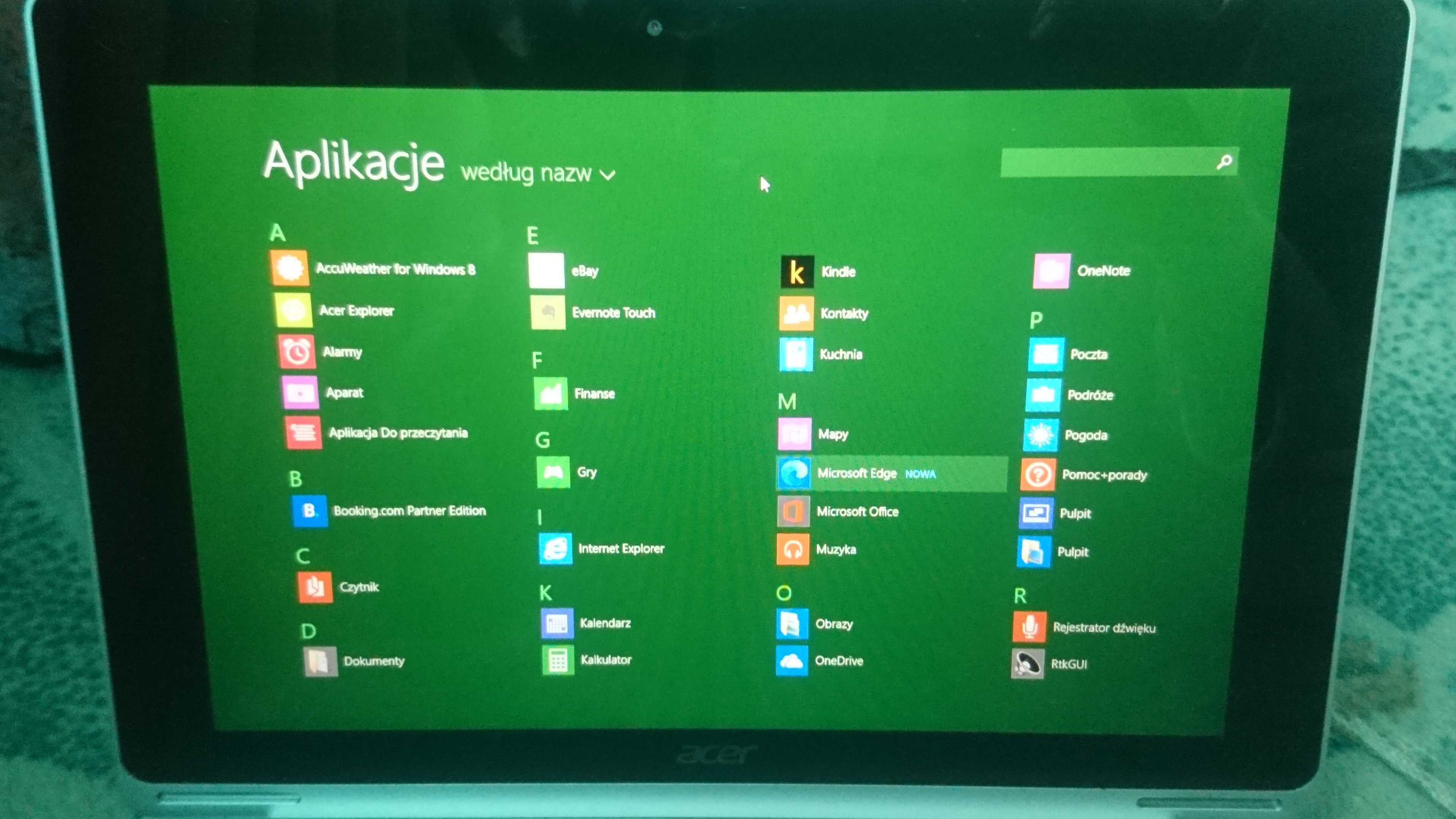Screen dimensions: 1456x819
Task: Click the 'Pomoc+porady' label text
Action: (x=1105, y=475)
